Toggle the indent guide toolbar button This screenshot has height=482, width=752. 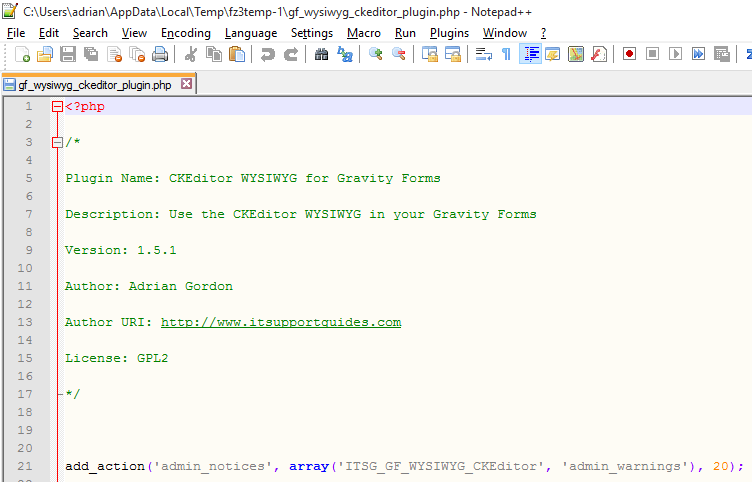tap(530, 54)
